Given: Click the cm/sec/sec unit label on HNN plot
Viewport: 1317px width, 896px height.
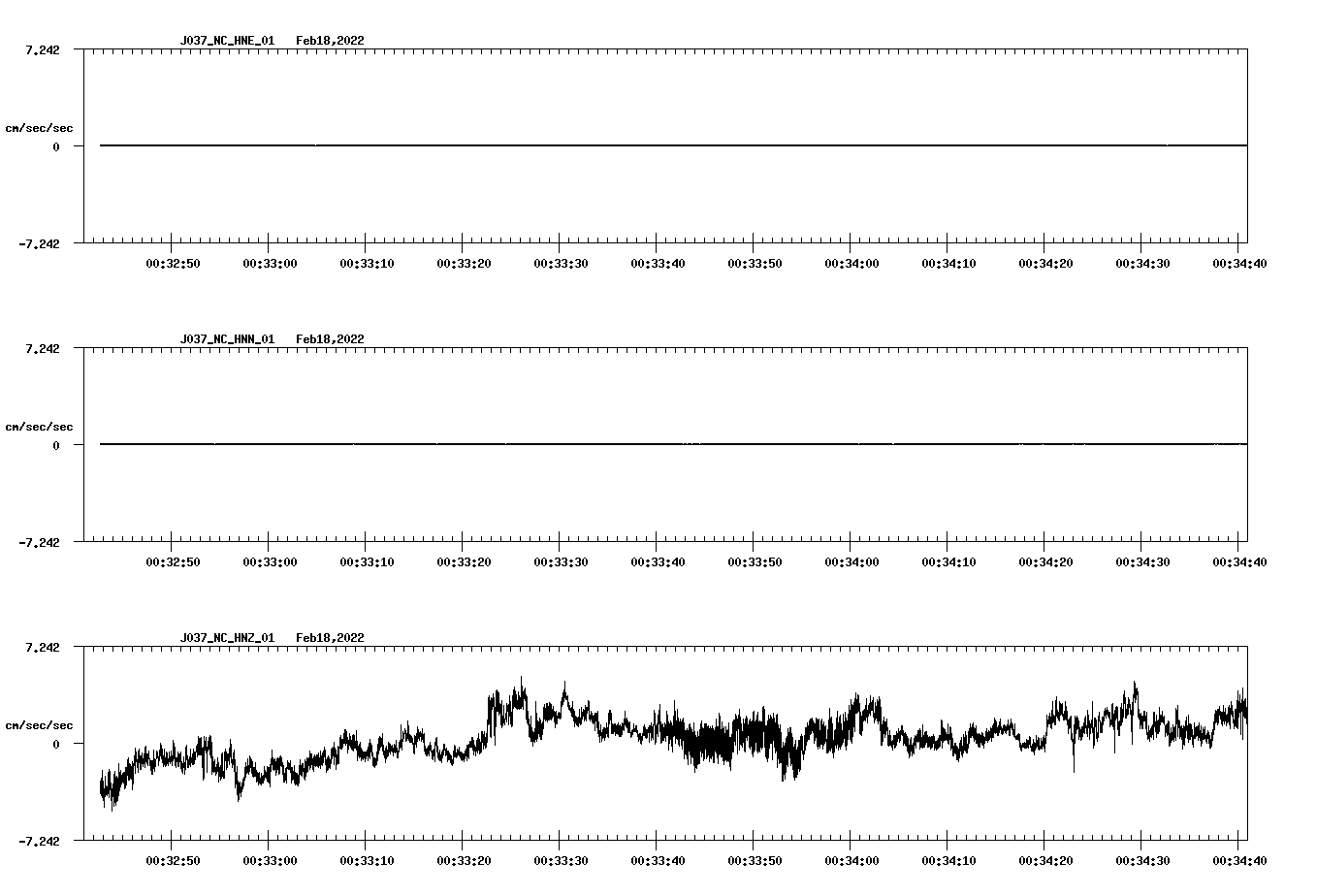Looking at the screenshot, I should pos(39,427).
